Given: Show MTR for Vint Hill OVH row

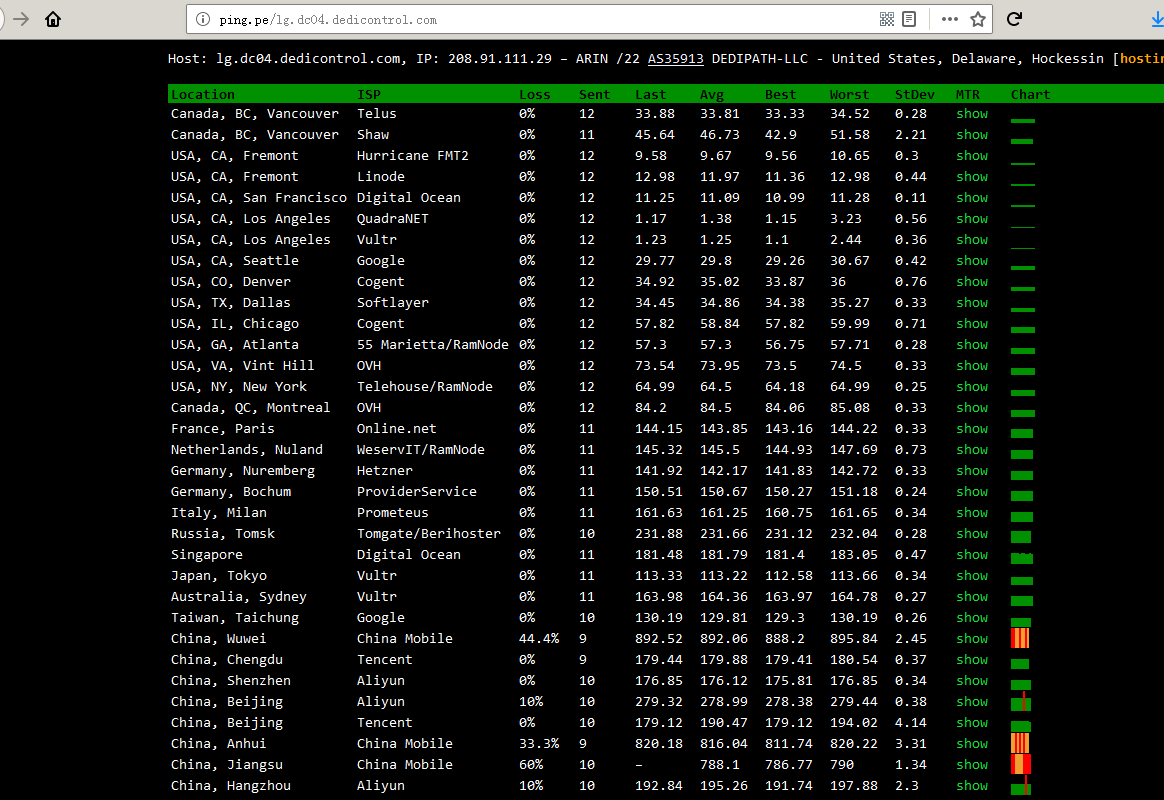Looking at the screenshot, I should pos(972,366).
